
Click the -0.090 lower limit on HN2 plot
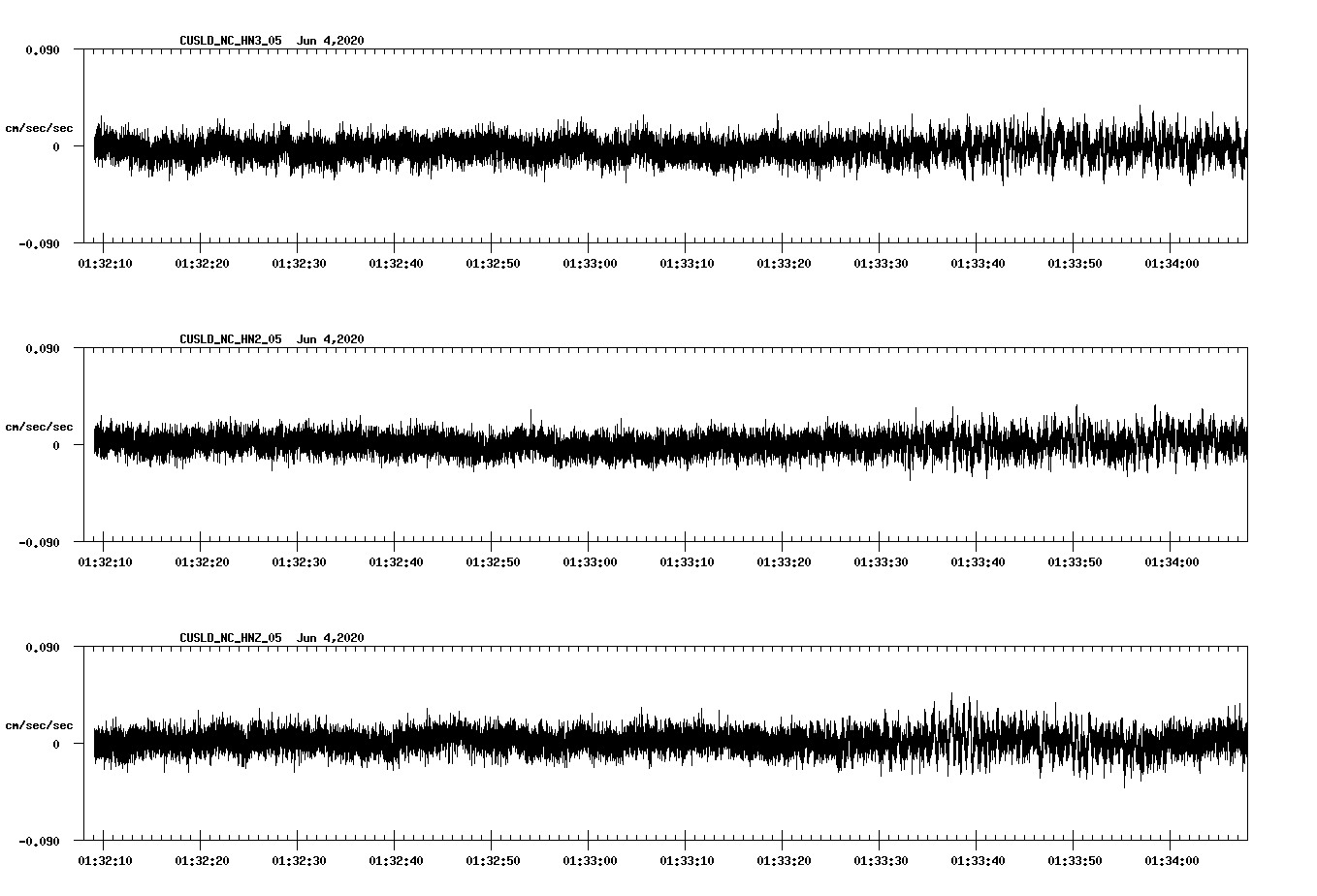click(39, 542)
